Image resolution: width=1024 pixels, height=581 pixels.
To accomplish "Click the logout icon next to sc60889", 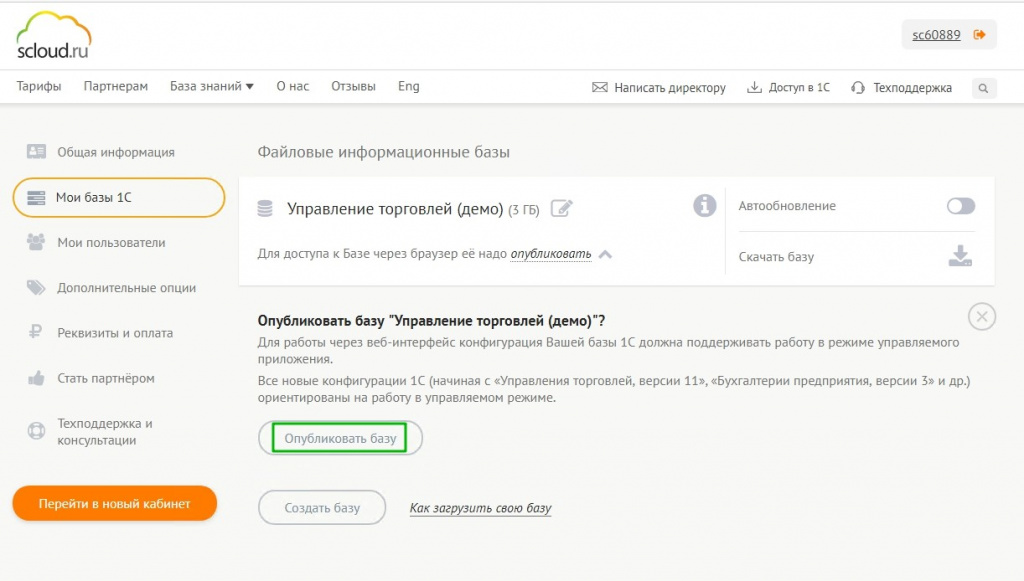I will tap(979, 35).
